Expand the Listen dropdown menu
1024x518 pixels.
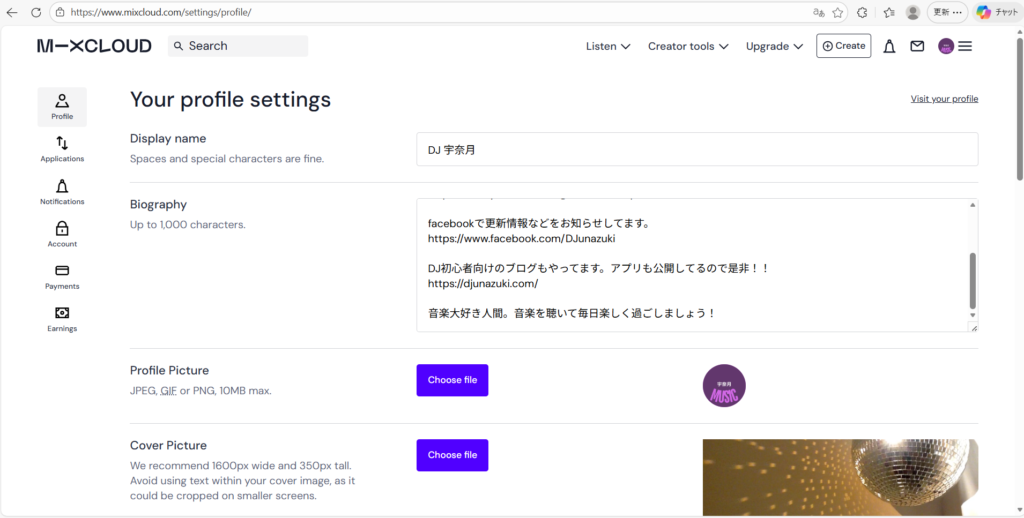click(x=608, y=46)
